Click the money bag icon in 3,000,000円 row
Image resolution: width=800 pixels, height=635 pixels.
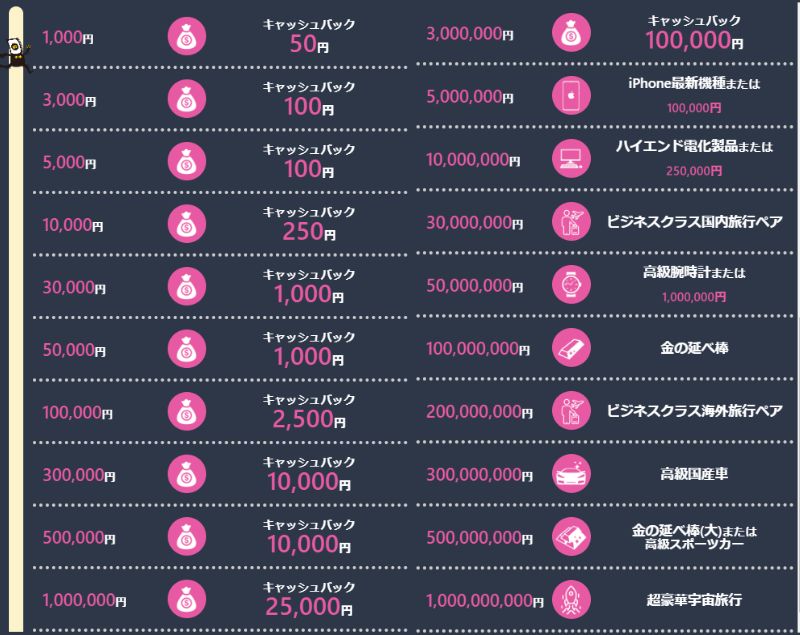pyautogui.click(x=571, y=33)
